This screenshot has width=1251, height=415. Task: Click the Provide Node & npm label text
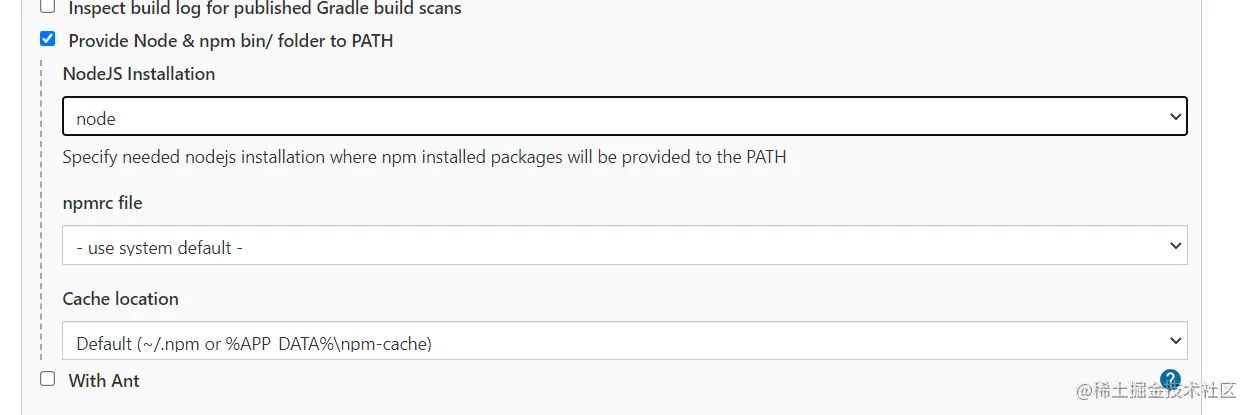click(x=230, y=41)
